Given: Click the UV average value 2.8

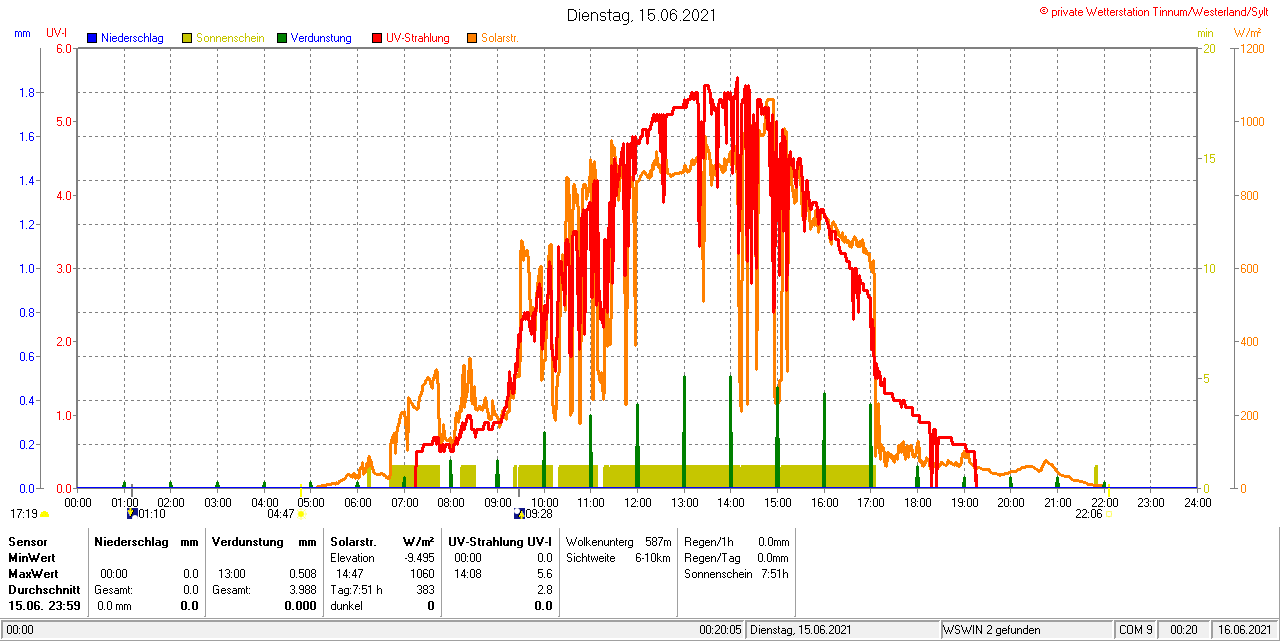Looking at the screenshot, I should (544, 589).
